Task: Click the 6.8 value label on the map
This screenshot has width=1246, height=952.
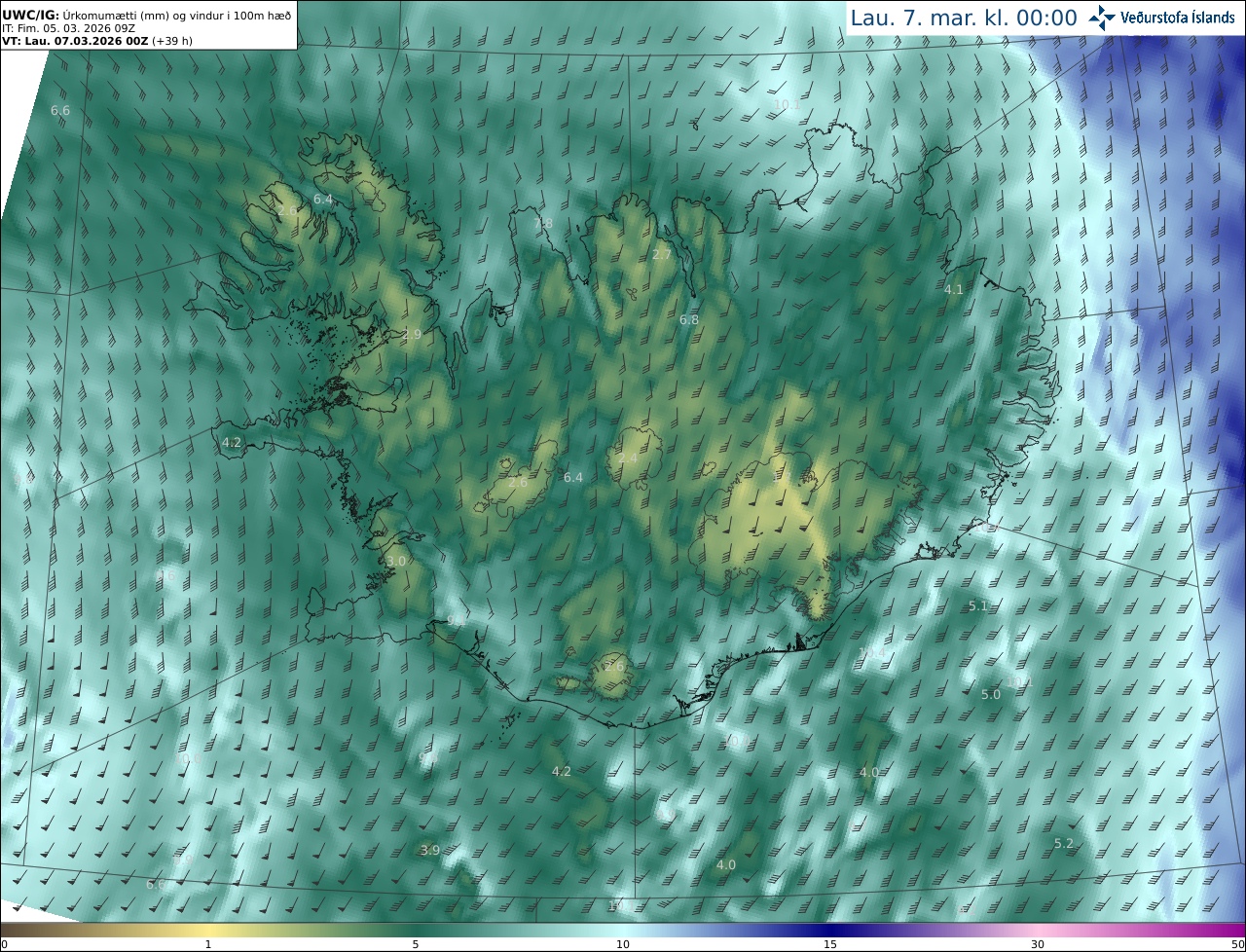Action: [689, 320]
